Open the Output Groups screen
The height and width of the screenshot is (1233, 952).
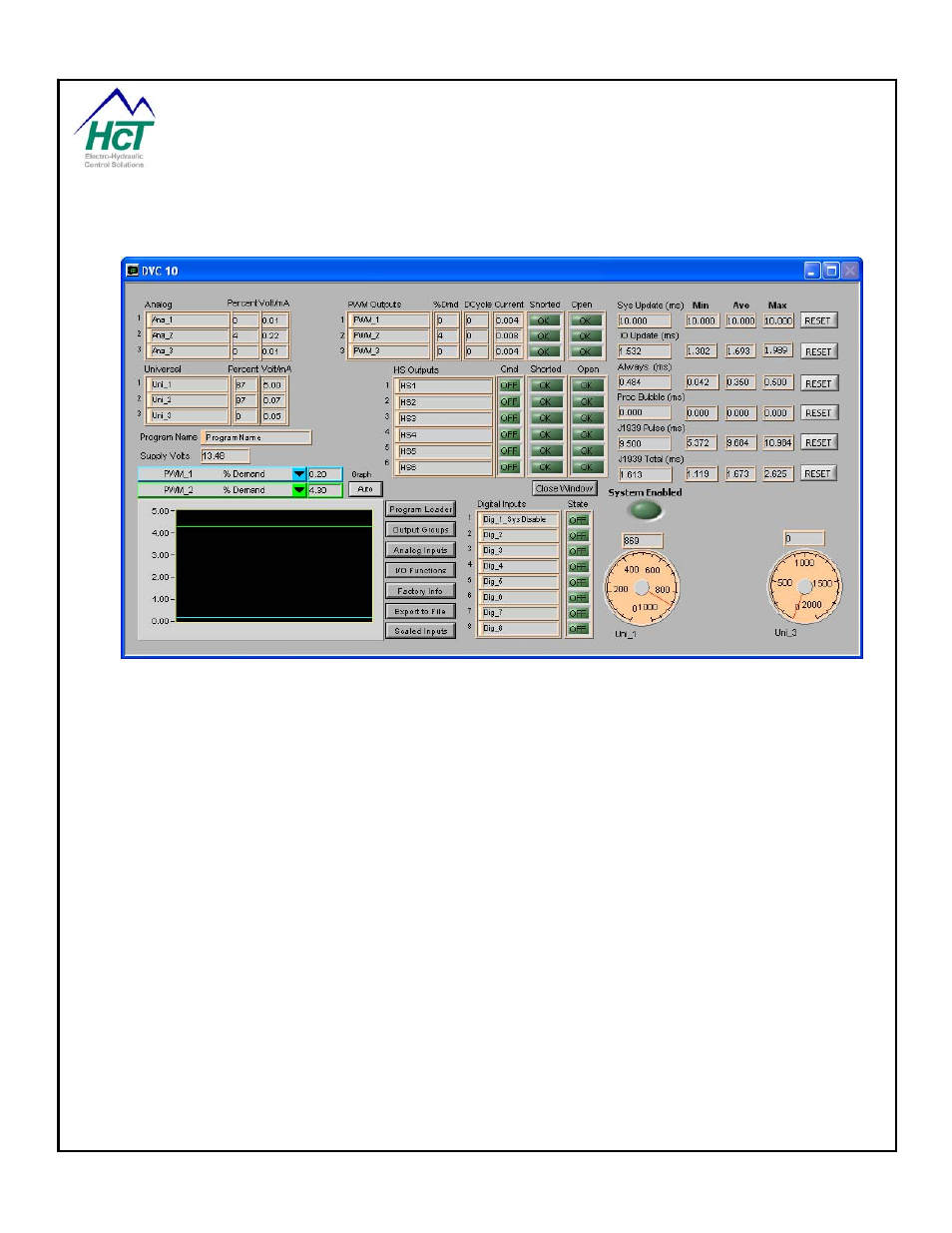click(420, 530)
